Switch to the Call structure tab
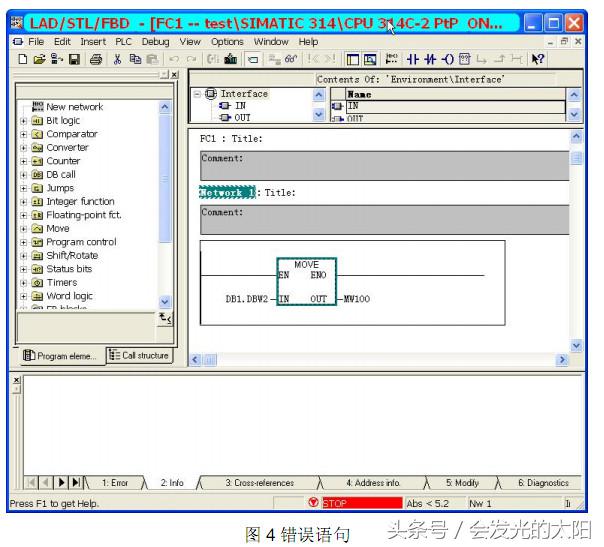604x547 pixels. tap(139, 355)
